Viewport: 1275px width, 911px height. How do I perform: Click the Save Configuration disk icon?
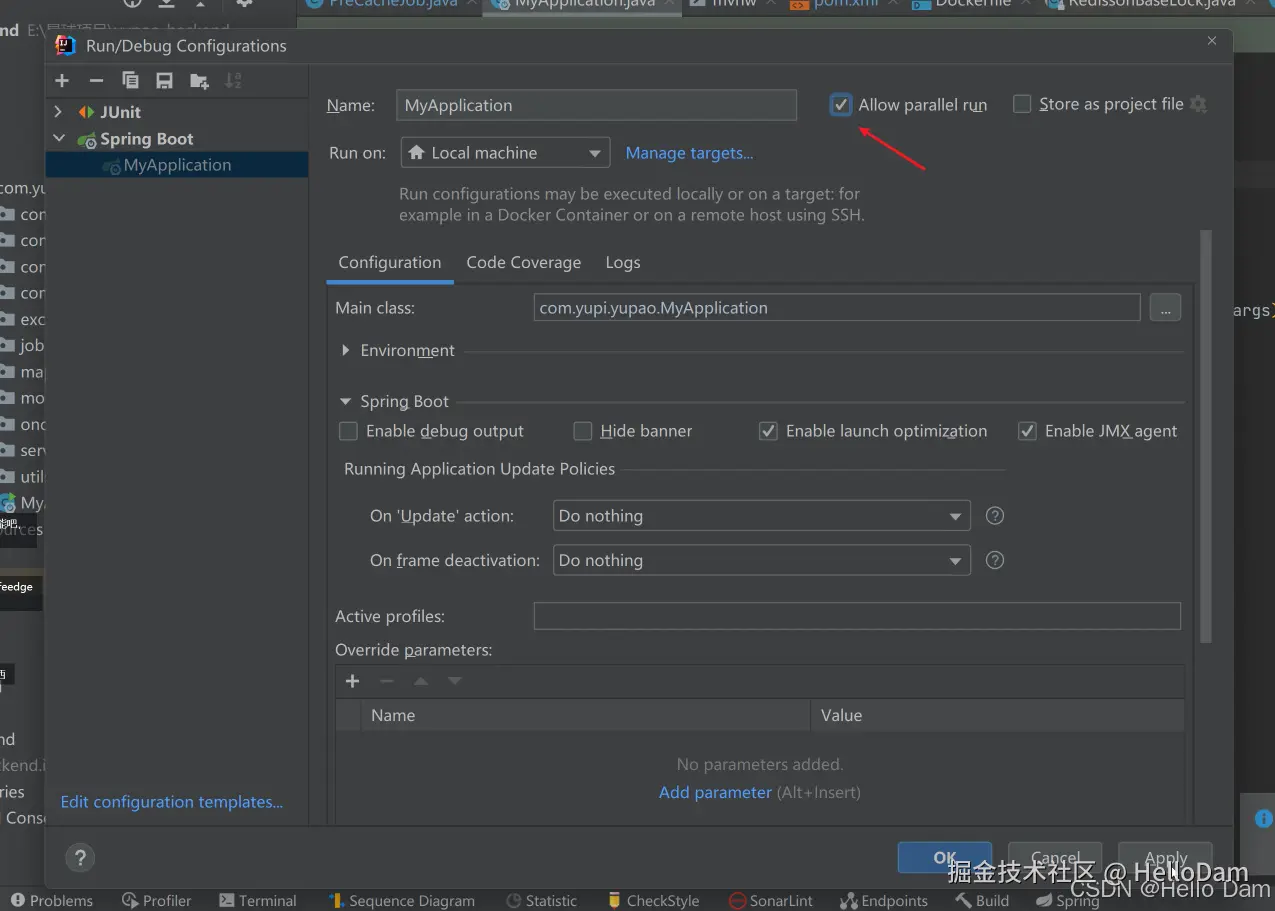pos(164,81)
